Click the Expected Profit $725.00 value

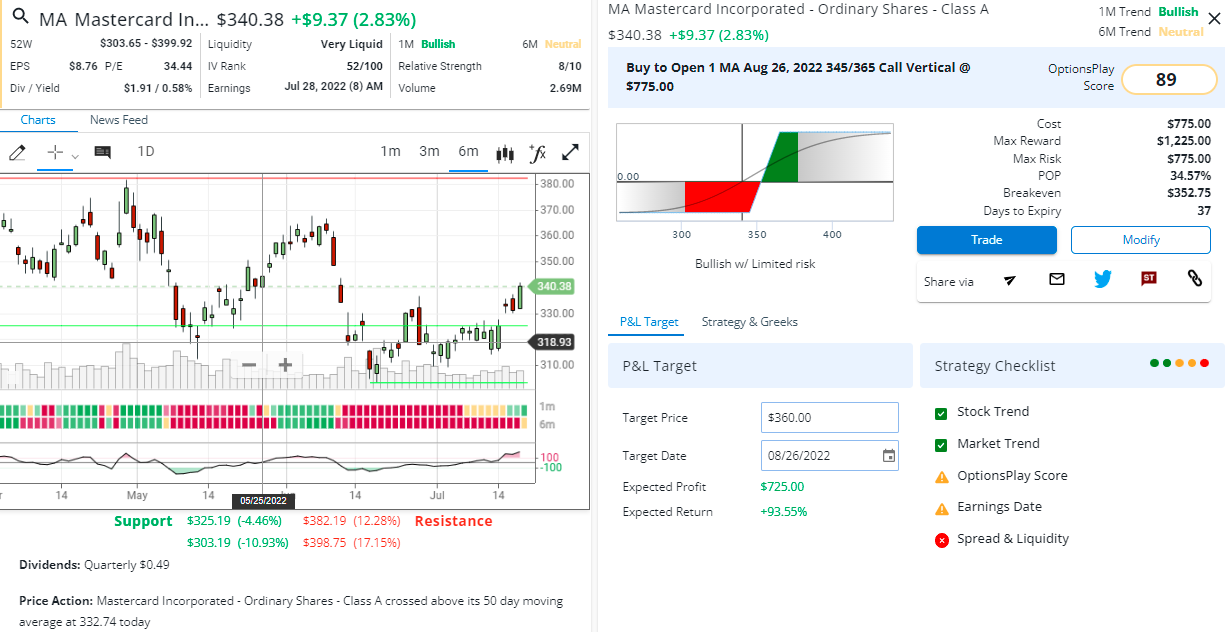click(782, 488)
